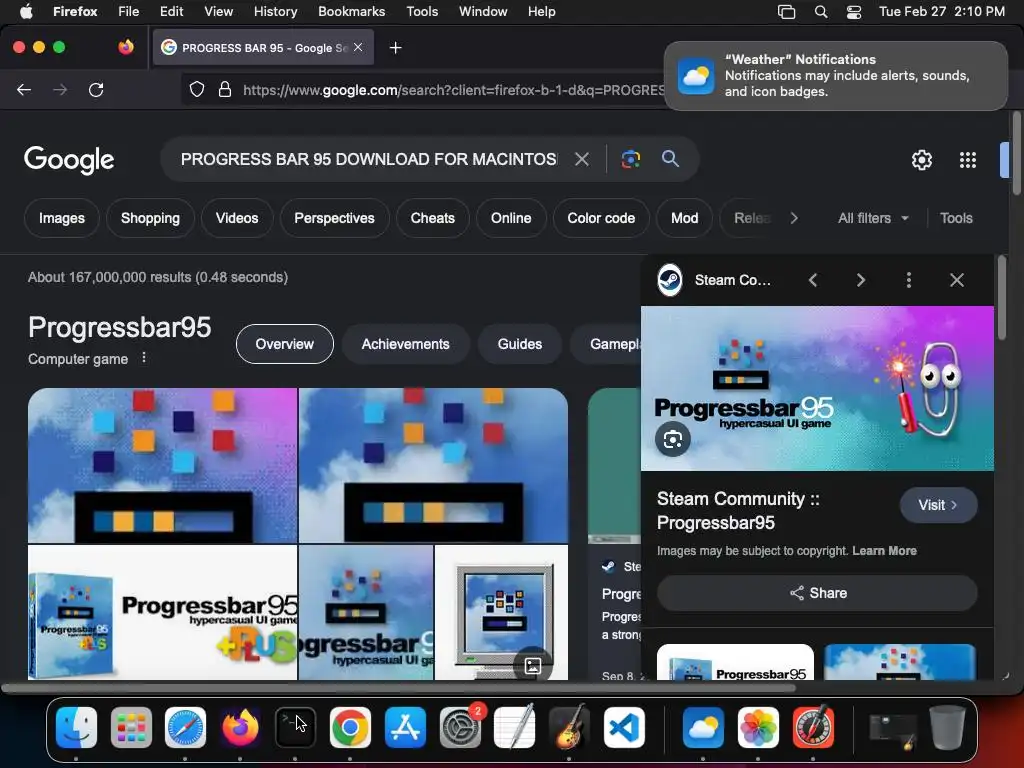1024x768 pixels.
Task: Select the Overview tab
Action: (285, 344)
